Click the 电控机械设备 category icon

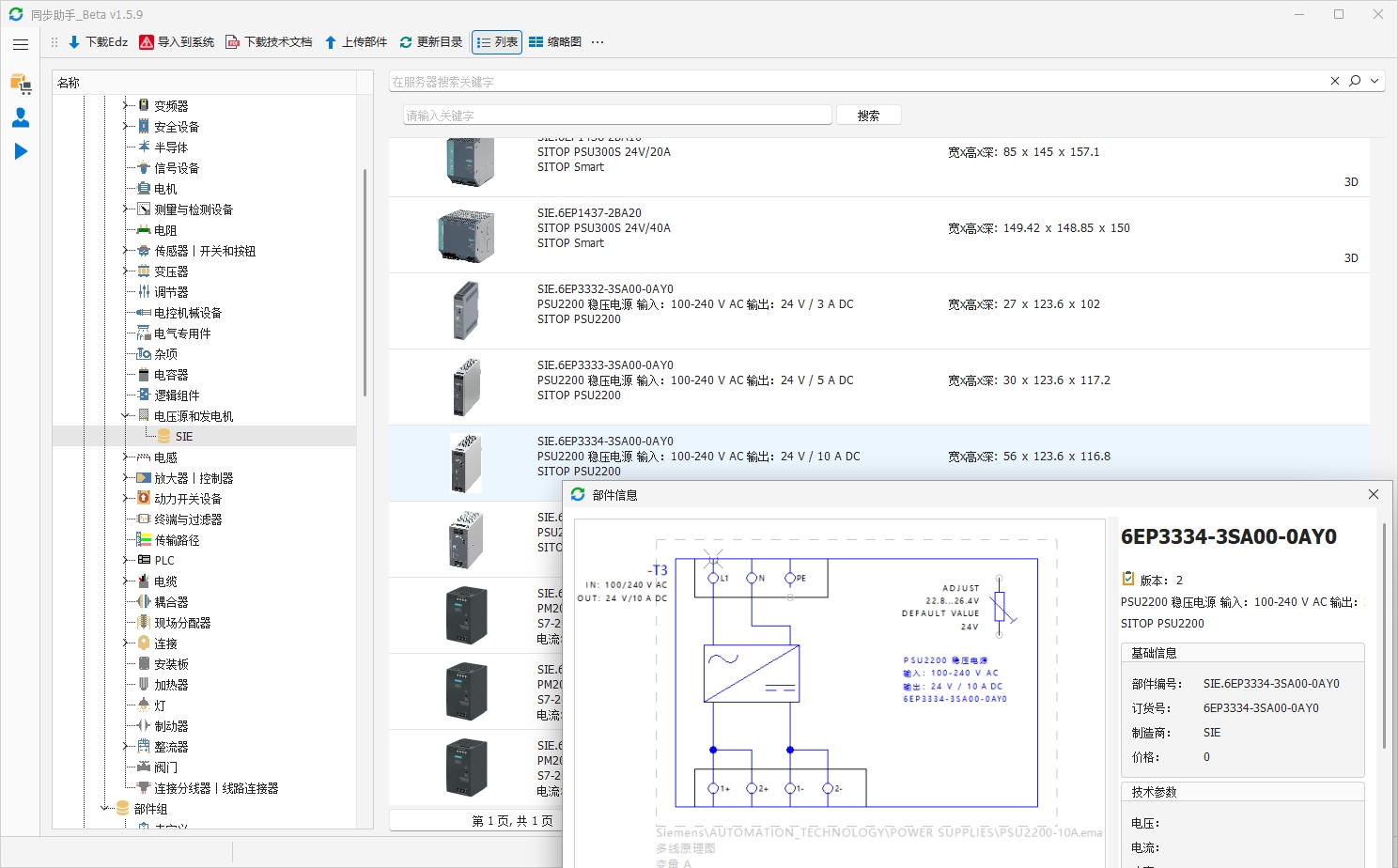[x=144, y=313]
